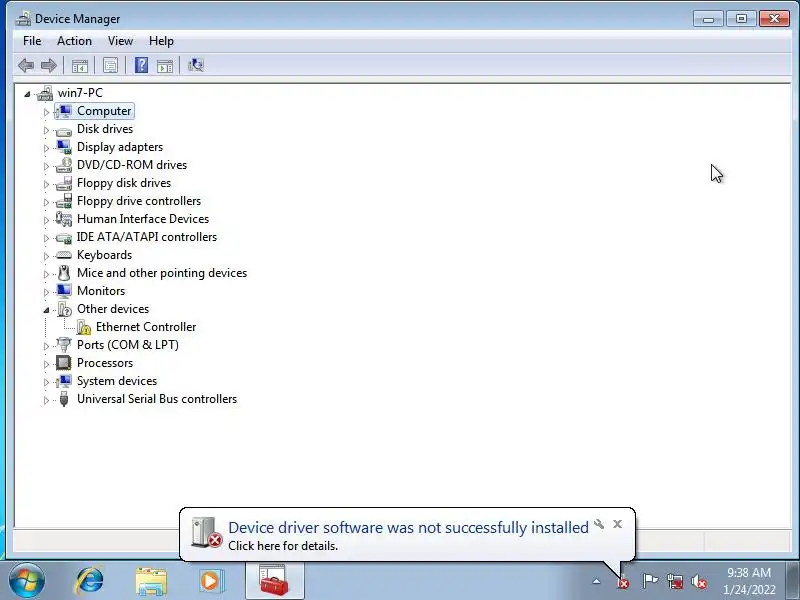Image resolution: width=800 pixels, height=600 pixels.
Task: Click the Ethernet Controller warning icon
Action: (83, 327)
